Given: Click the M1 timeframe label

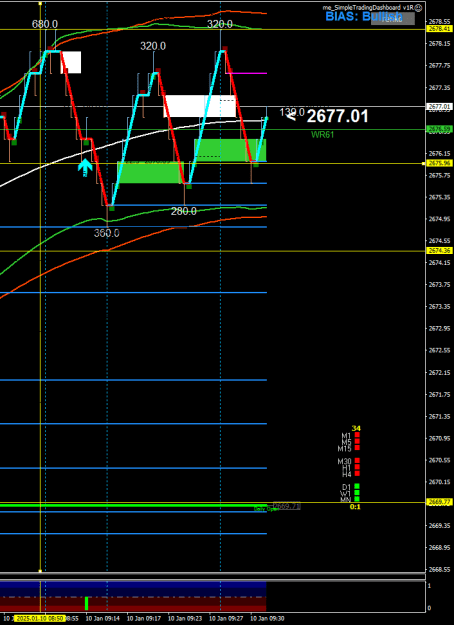Looking at the screenshot, I should coord(346,435).
